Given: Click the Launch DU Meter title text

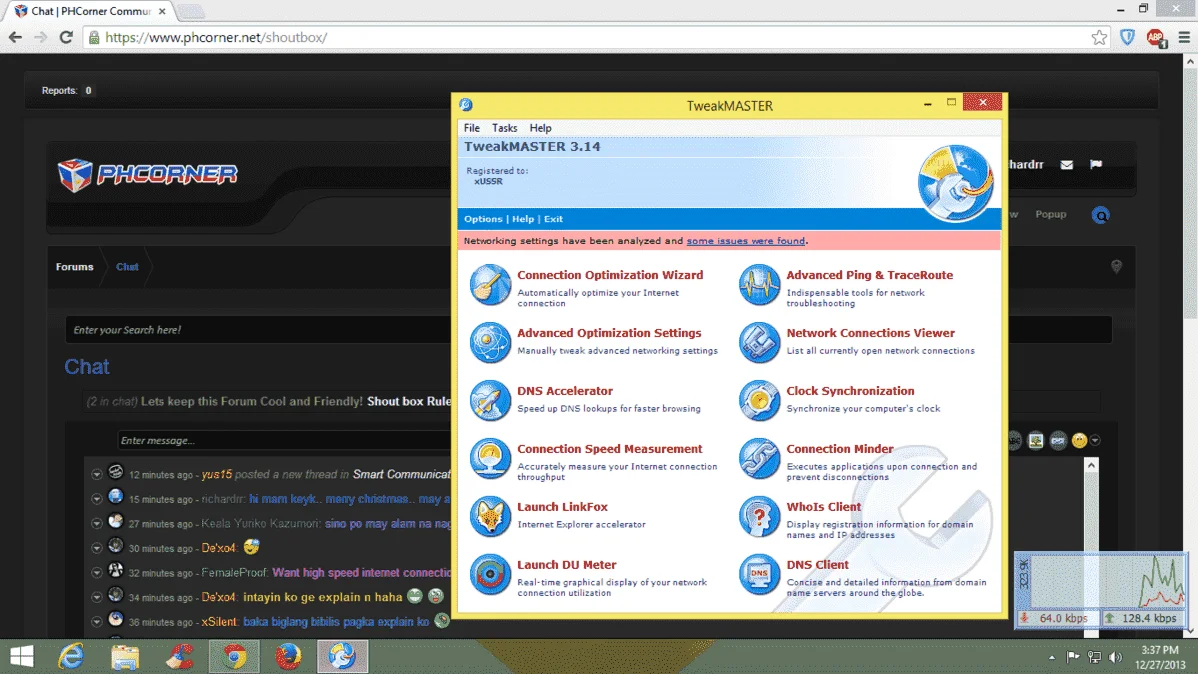Looking at the screenshot, I should 566,565.
